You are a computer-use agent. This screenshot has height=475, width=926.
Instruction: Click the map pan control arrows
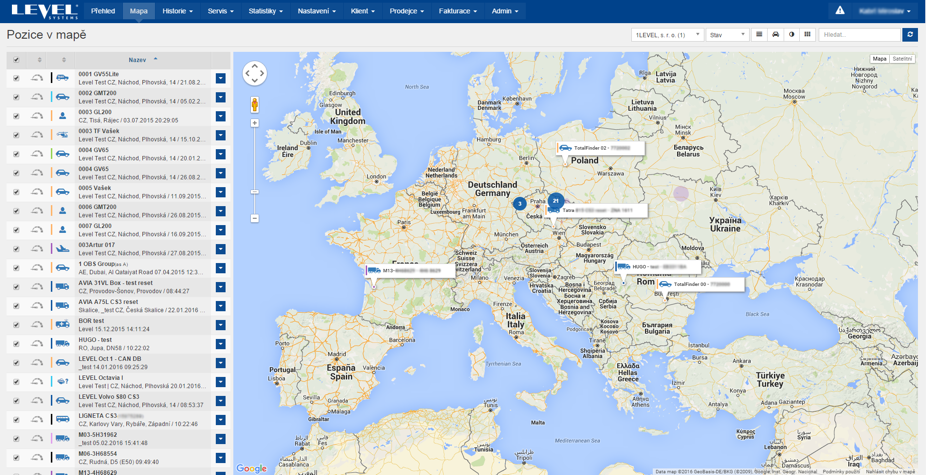pyautogui.click(x=255, y=73)
